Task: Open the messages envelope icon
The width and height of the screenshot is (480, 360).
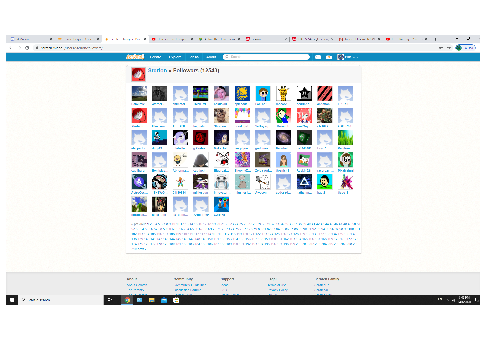Action: tap(318, 57)
